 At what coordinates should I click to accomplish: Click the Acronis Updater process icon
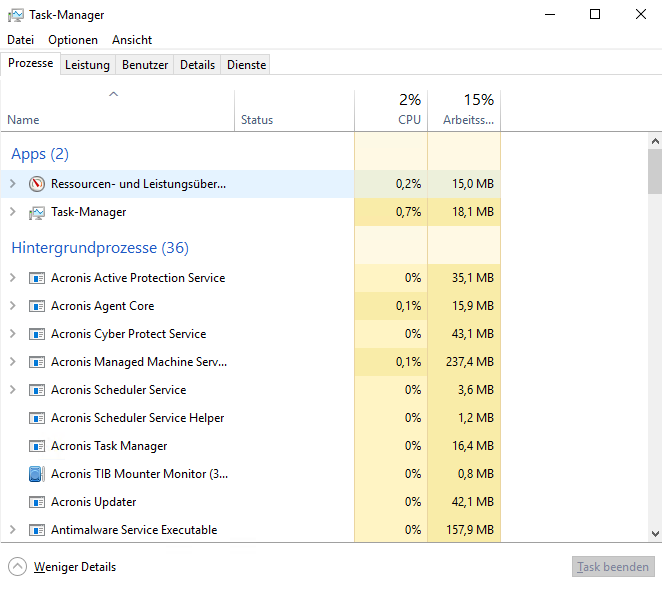(37, 502)
